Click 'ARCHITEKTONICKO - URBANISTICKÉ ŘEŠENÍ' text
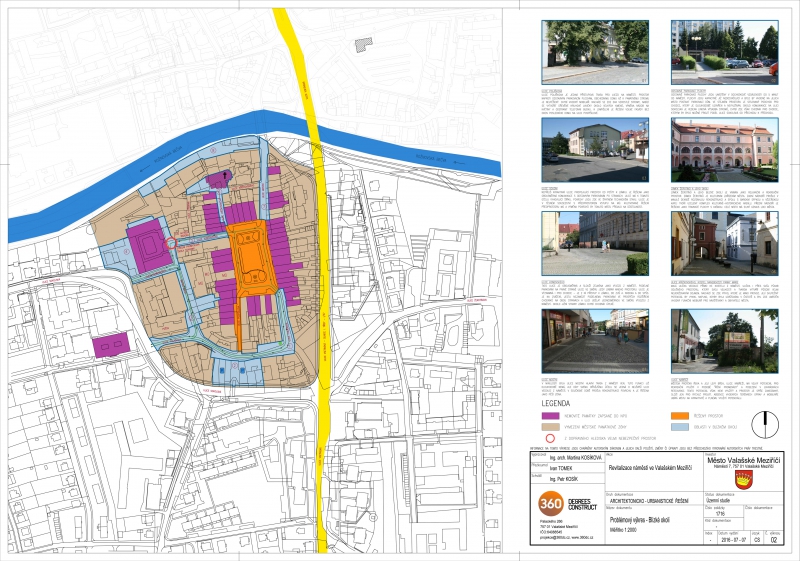The height and width of the screenshot is (561, 800). [649, 501]
